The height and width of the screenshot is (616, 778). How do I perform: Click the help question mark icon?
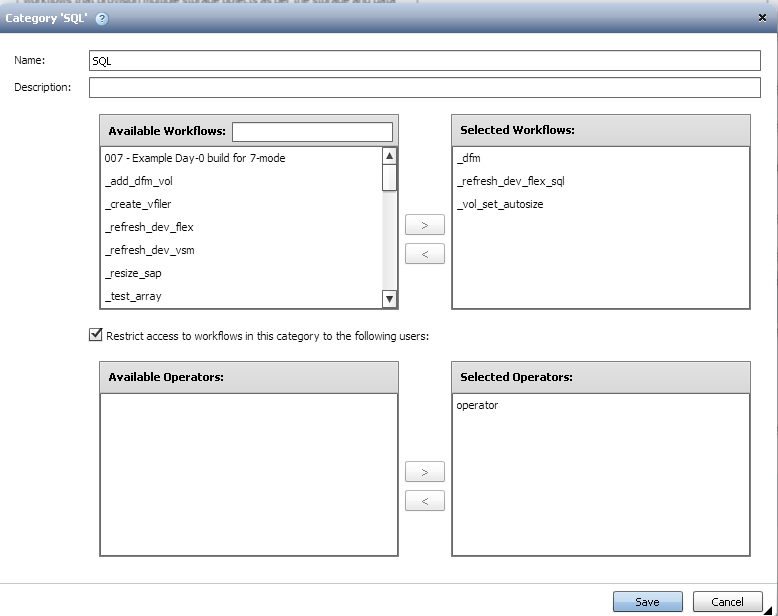point(102,18)
